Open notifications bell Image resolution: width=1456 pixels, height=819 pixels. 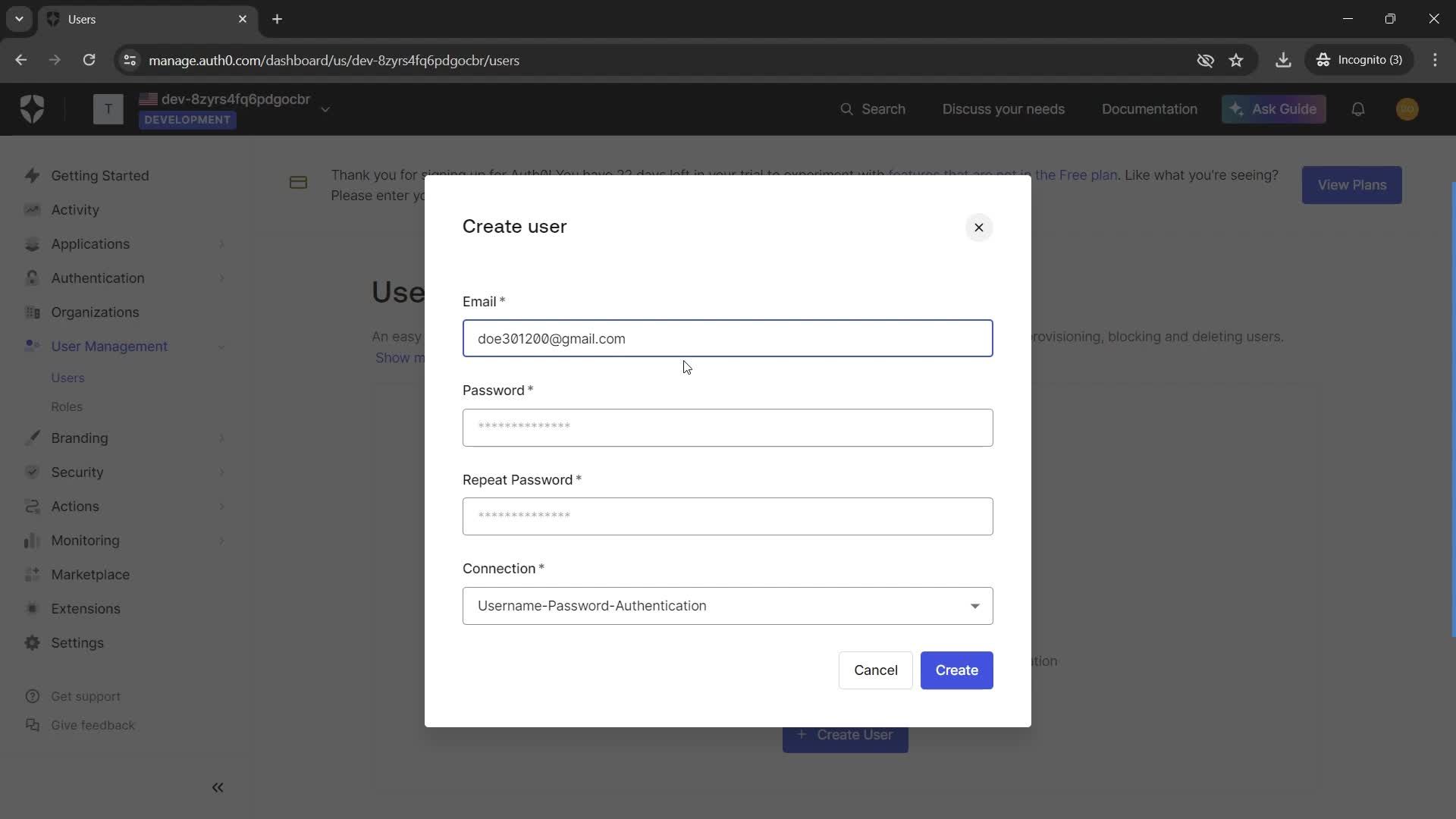coord(1357,109)
